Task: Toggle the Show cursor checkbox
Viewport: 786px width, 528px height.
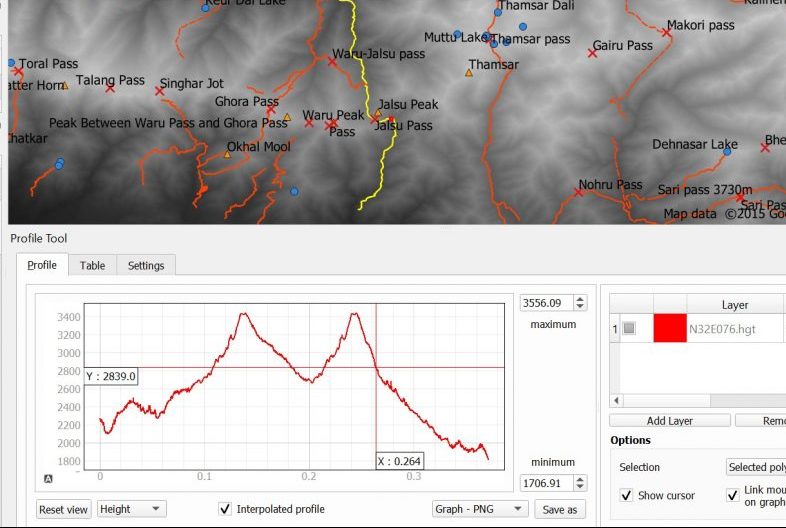Action: (x=626, y=495)
